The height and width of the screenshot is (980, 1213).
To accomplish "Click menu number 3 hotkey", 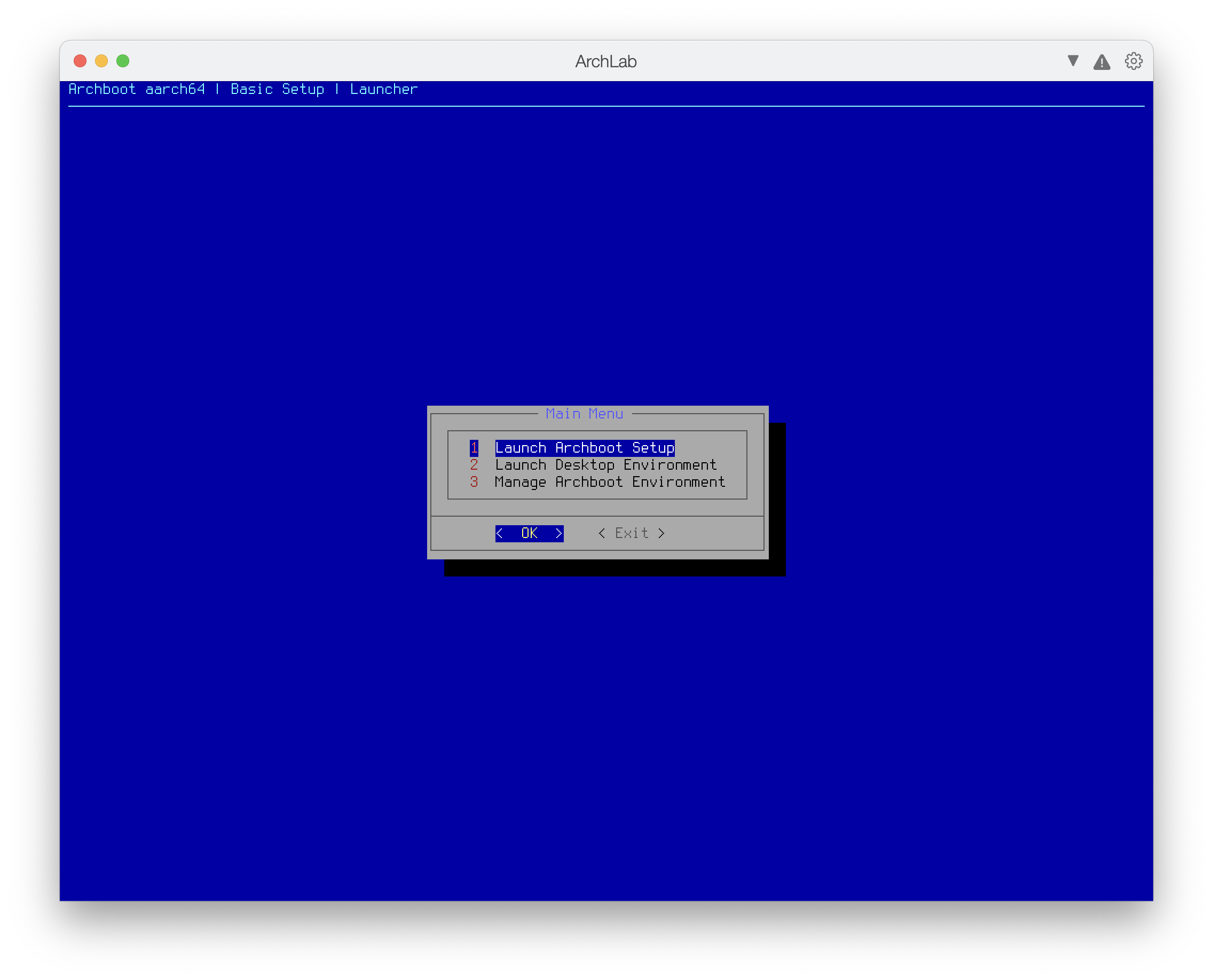I will (x=474, y=481).
